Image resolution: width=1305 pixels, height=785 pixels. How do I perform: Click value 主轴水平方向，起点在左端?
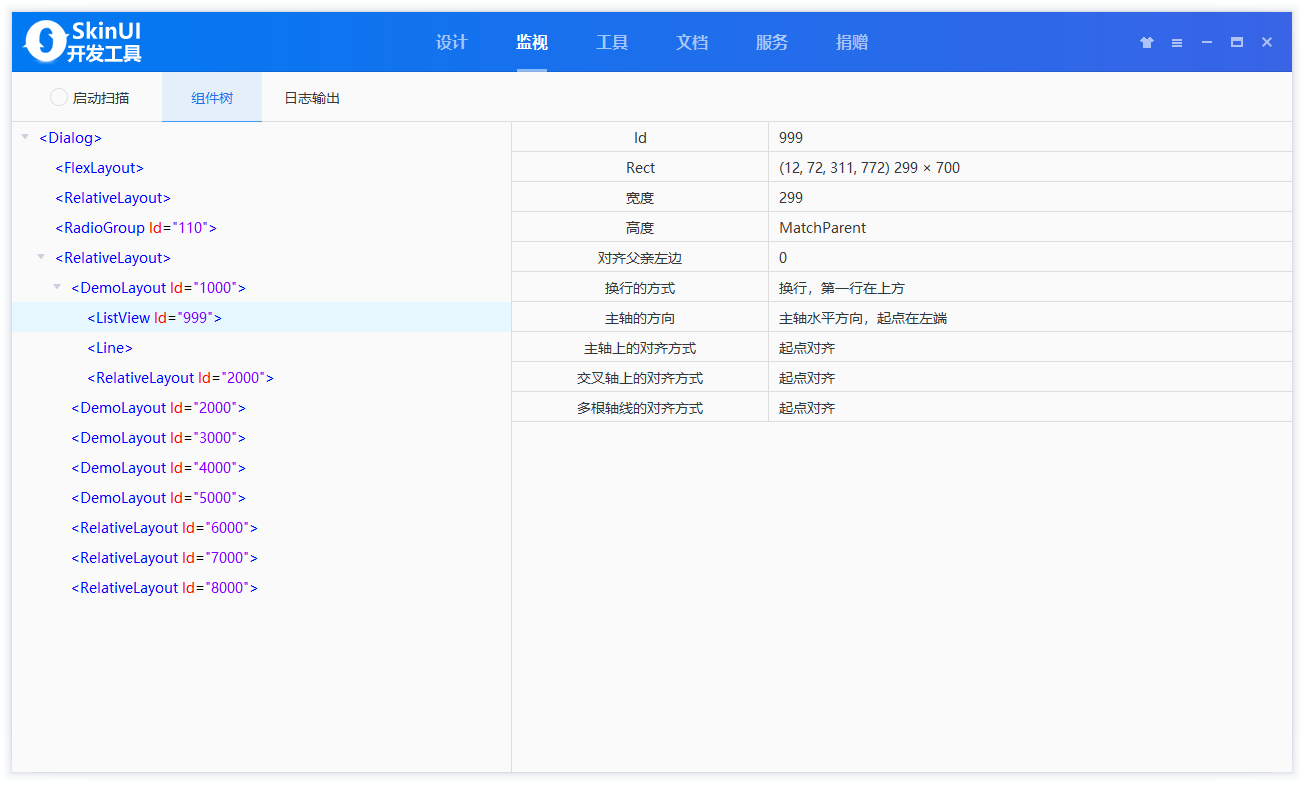click(863, 318)
